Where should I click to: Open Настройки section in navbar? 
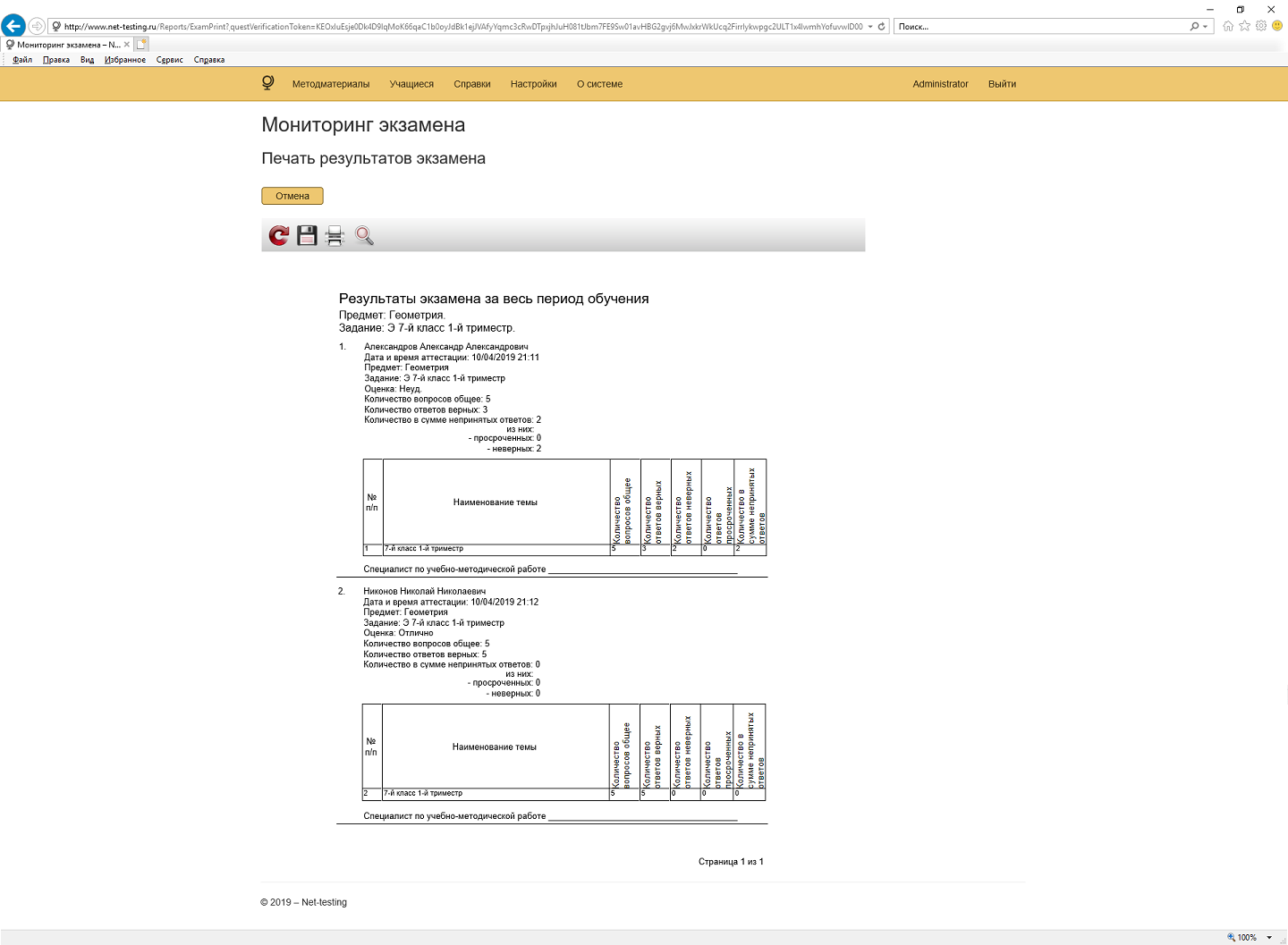[534, 84]
